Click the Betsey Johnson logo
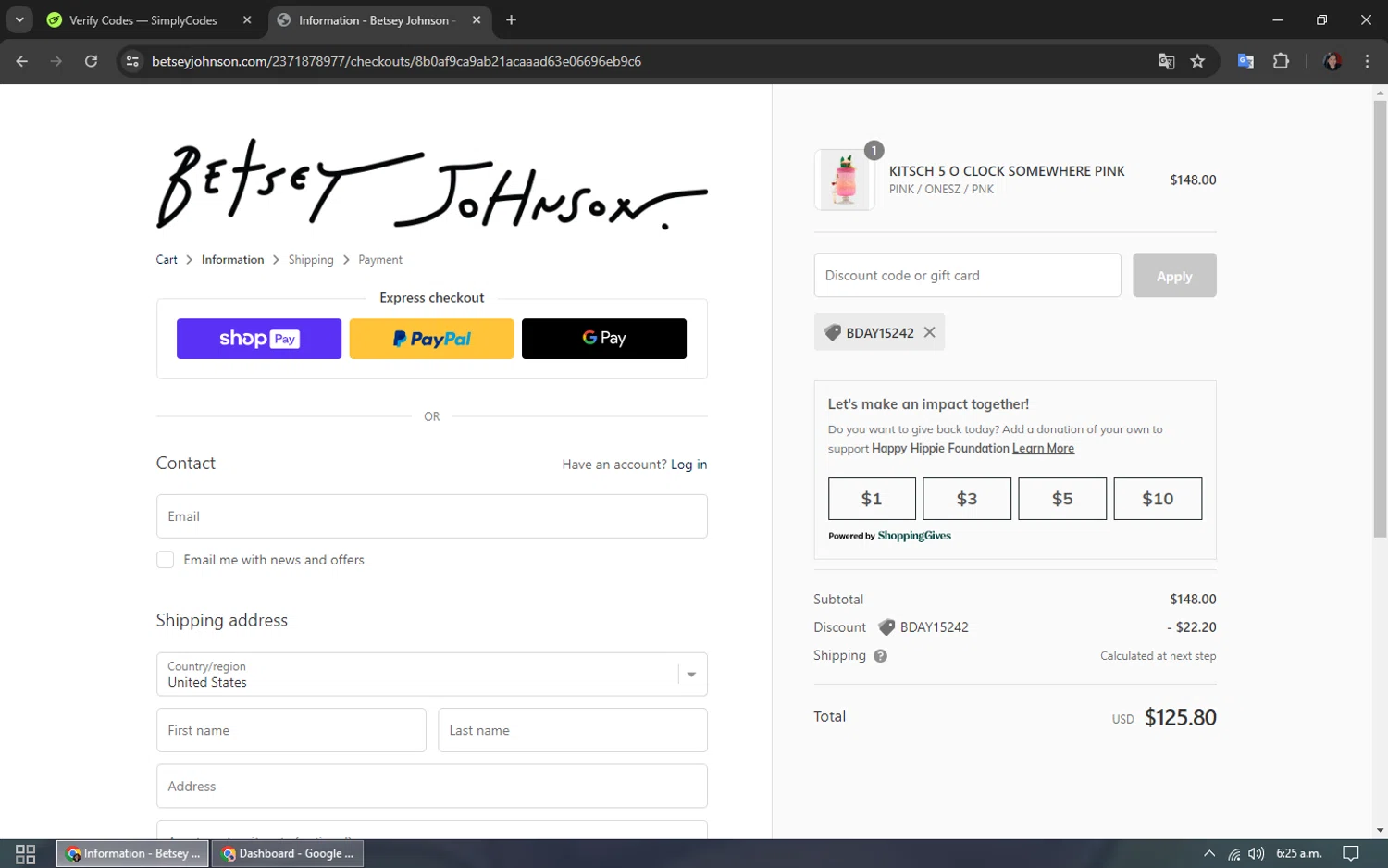Viewport: 1388px width, 868px height. 431,184
